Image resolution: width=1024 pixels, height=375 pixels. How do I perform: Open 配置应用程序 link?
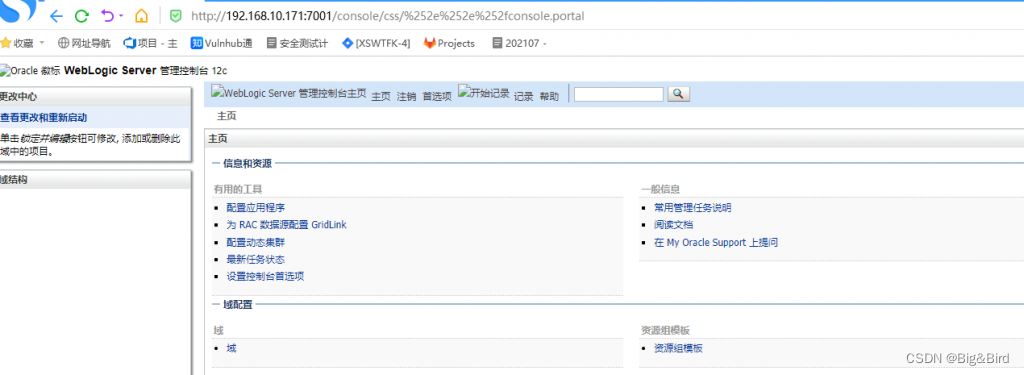click(x=256, y=208)
